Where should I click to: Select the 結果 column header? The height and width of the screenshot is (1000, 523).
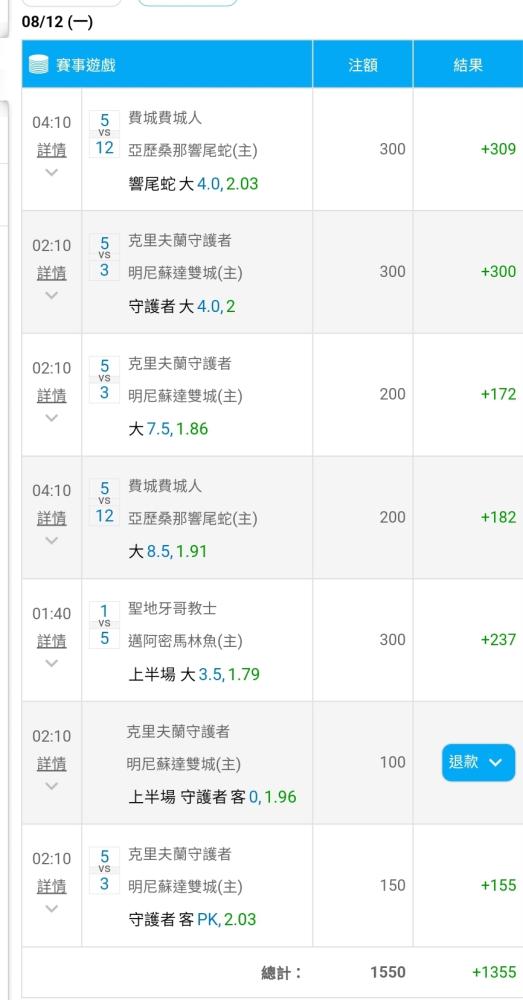tap(468, 64)
